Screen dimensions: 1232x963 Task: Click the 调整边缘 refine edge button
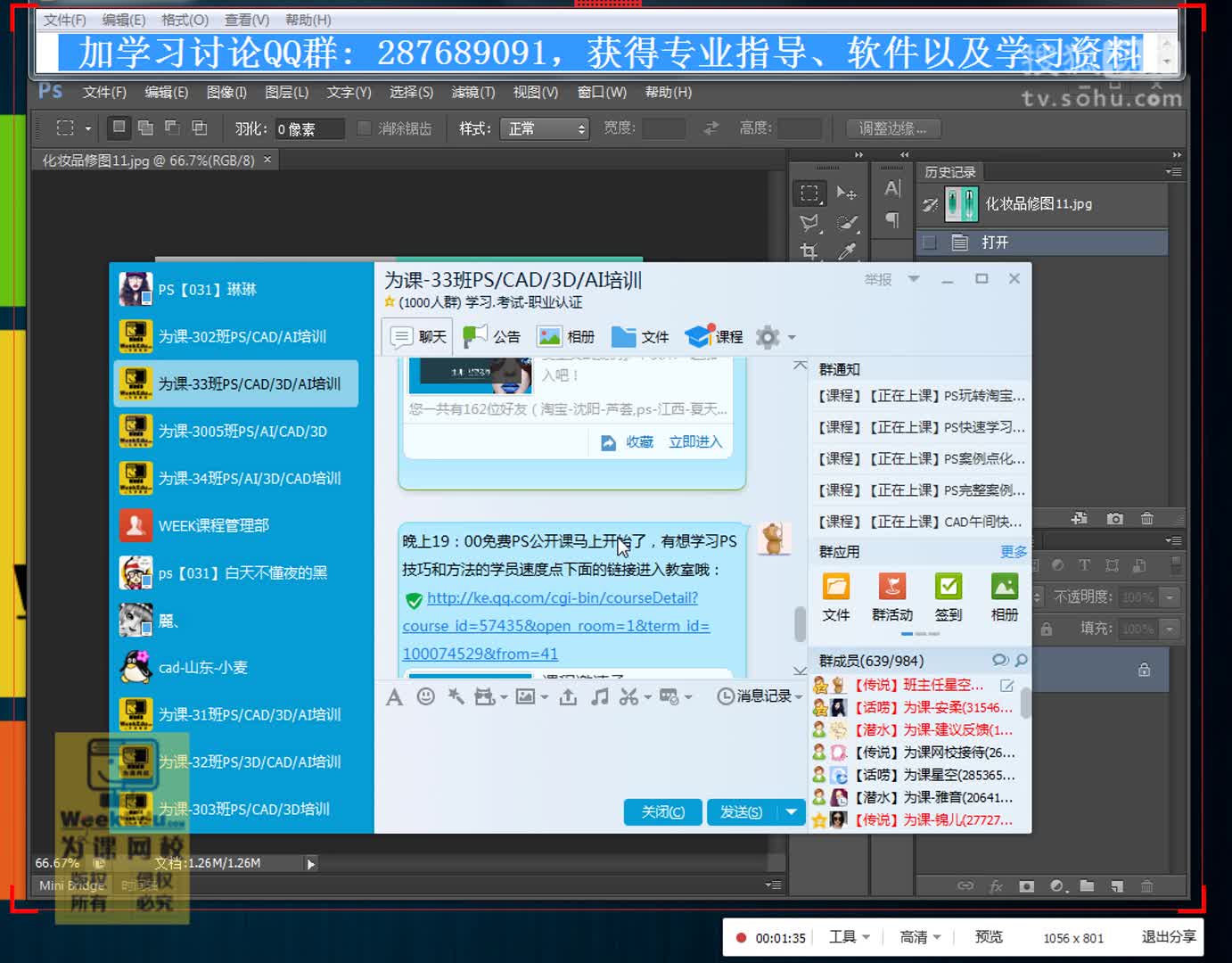coord(892,129)
